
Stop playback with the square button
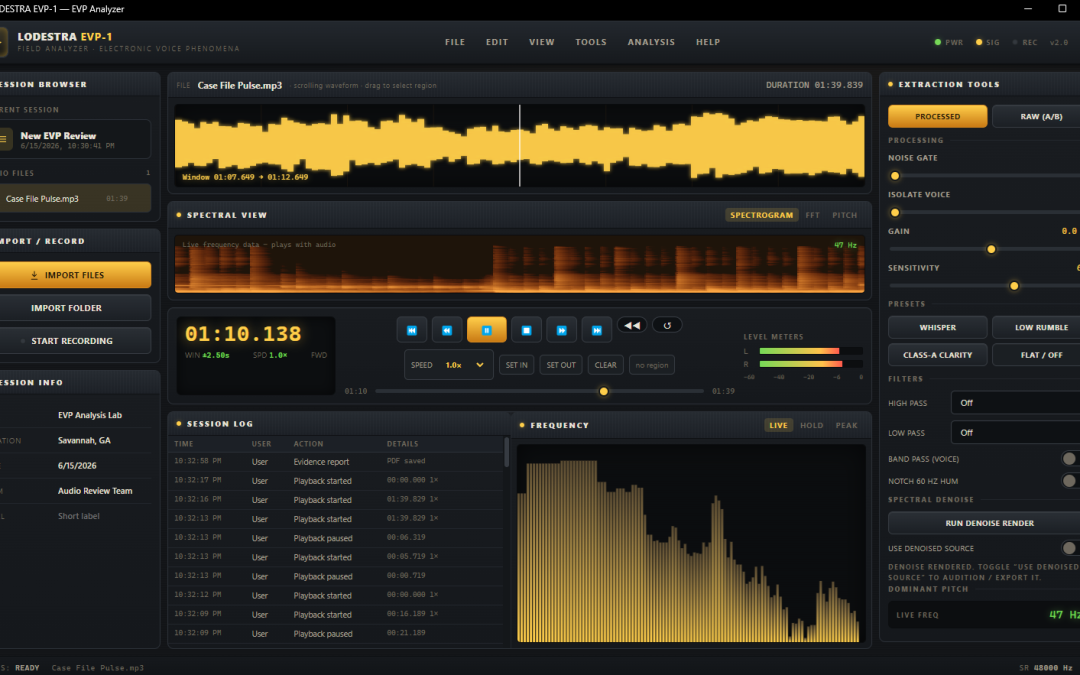click(x=526, y=330)
